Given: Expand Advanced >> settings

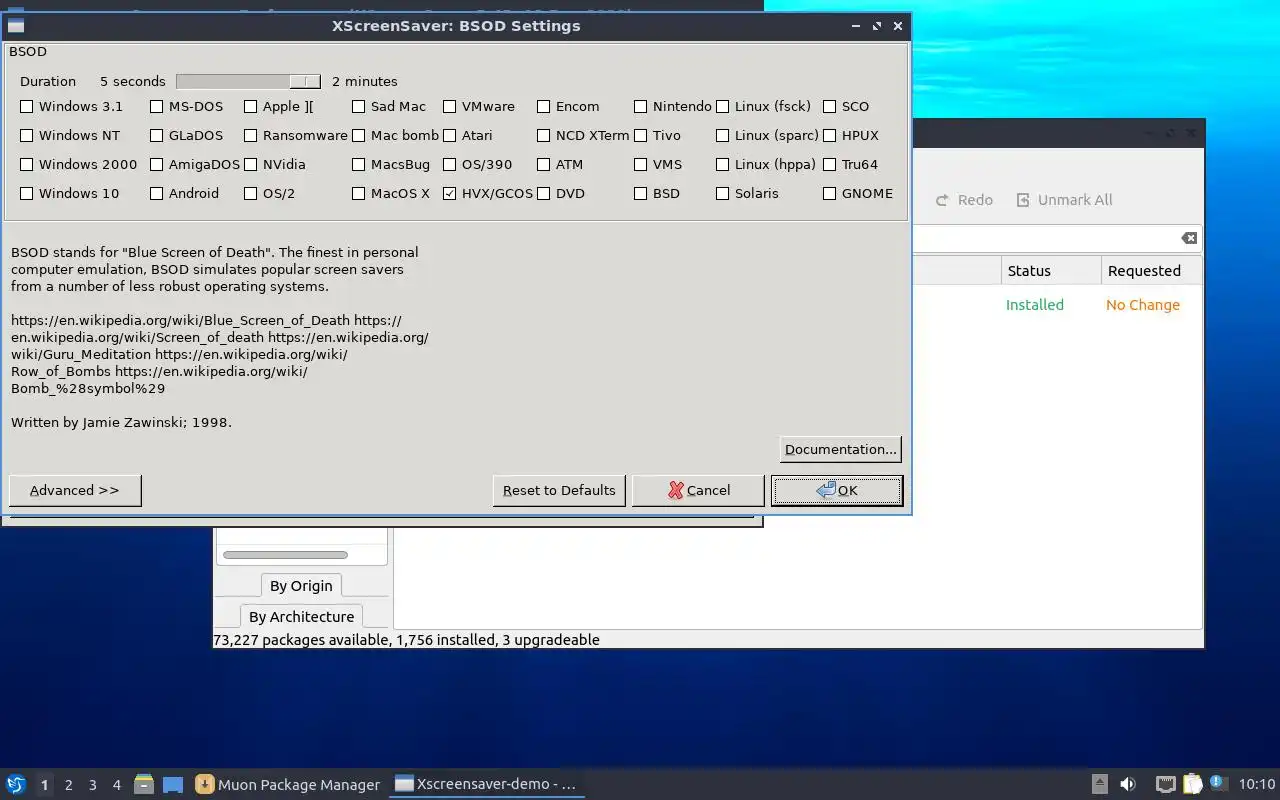Looking at the screenshot, I should tap(75, 490).
